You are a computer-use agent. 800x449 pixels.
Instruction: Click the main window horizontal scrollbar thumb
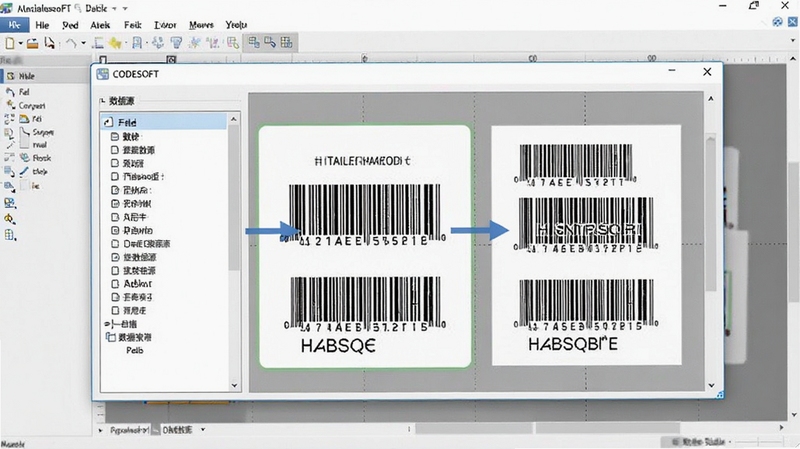[547, 429]
